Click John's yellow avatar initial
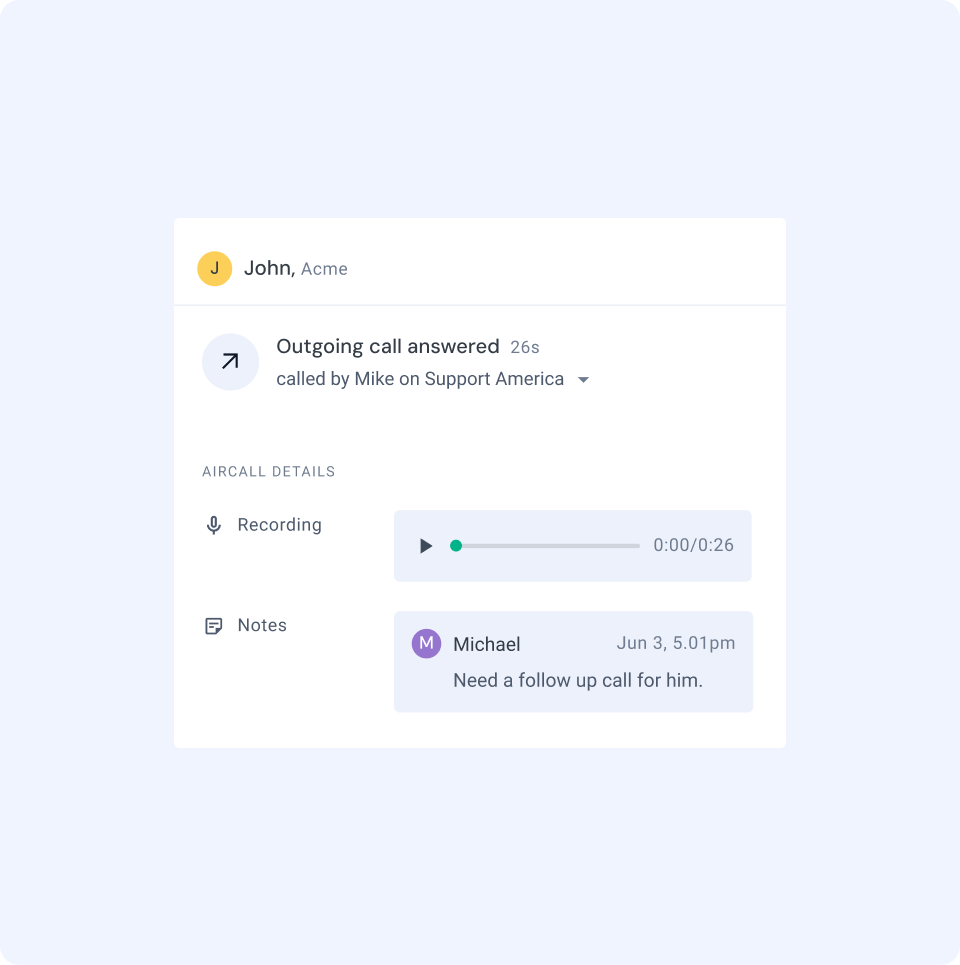The height and width of the screenshot is (965, 960). pos(214,268)
